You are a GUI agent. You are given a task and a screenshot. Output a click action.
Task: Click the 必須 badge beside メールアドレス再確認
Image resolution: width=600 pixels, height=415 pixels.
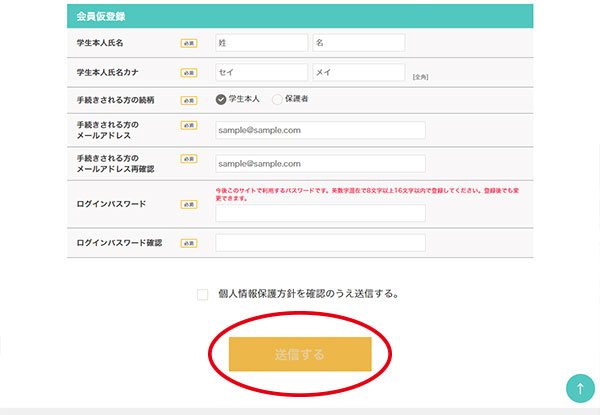[x=189, y=158]
